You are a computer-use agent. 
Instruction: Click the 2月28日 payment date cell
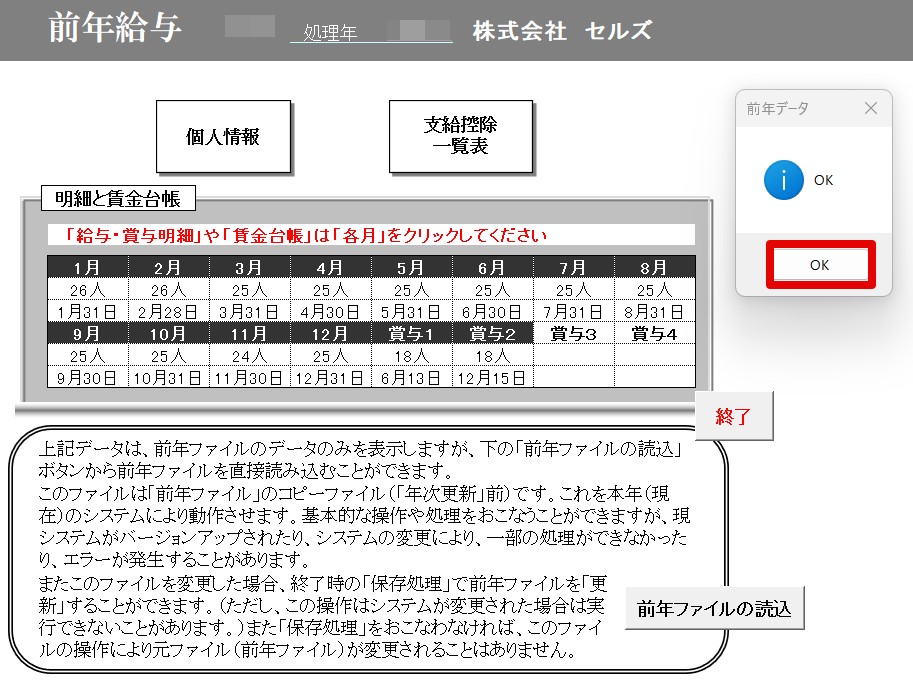pos(168,312)
